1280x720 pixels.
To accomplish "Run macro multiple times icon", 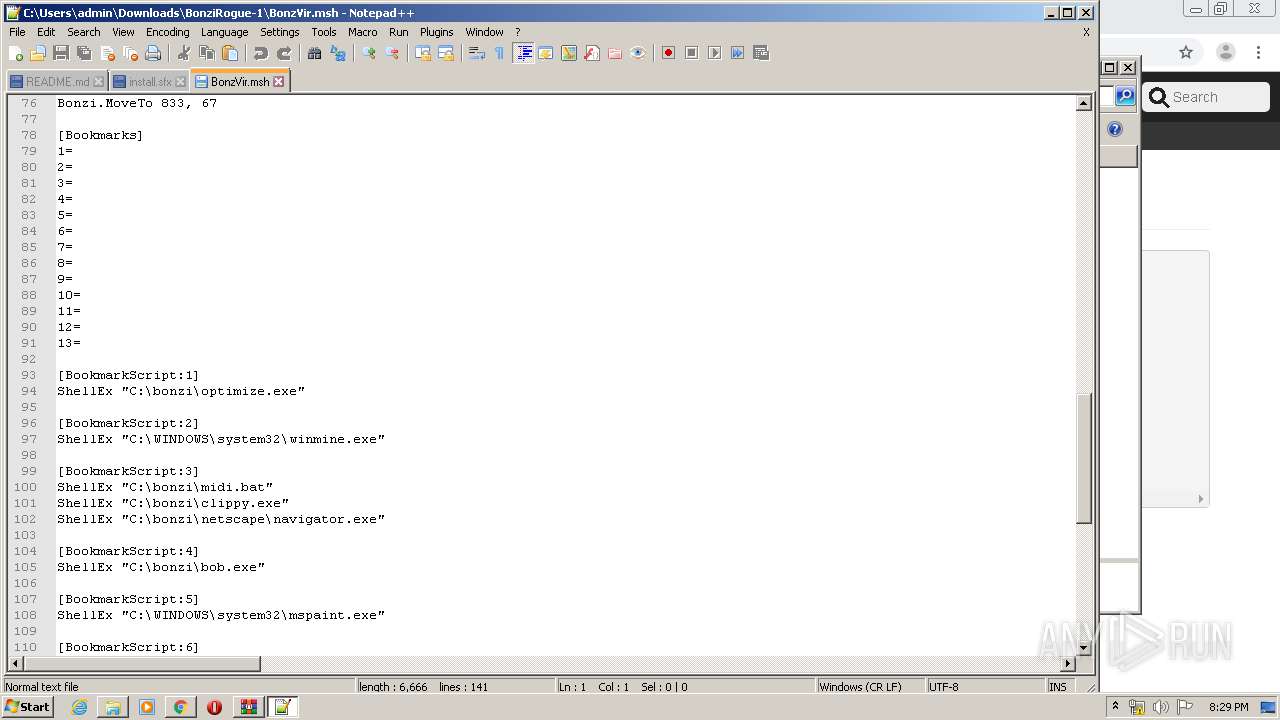I will [x=737, y=53].
